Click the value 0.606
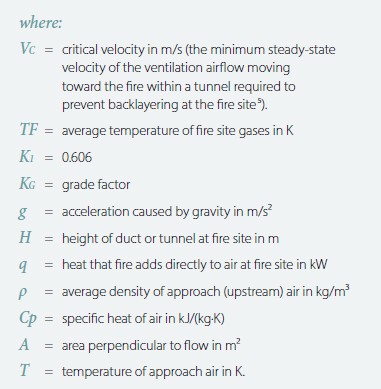 point(77,157)
